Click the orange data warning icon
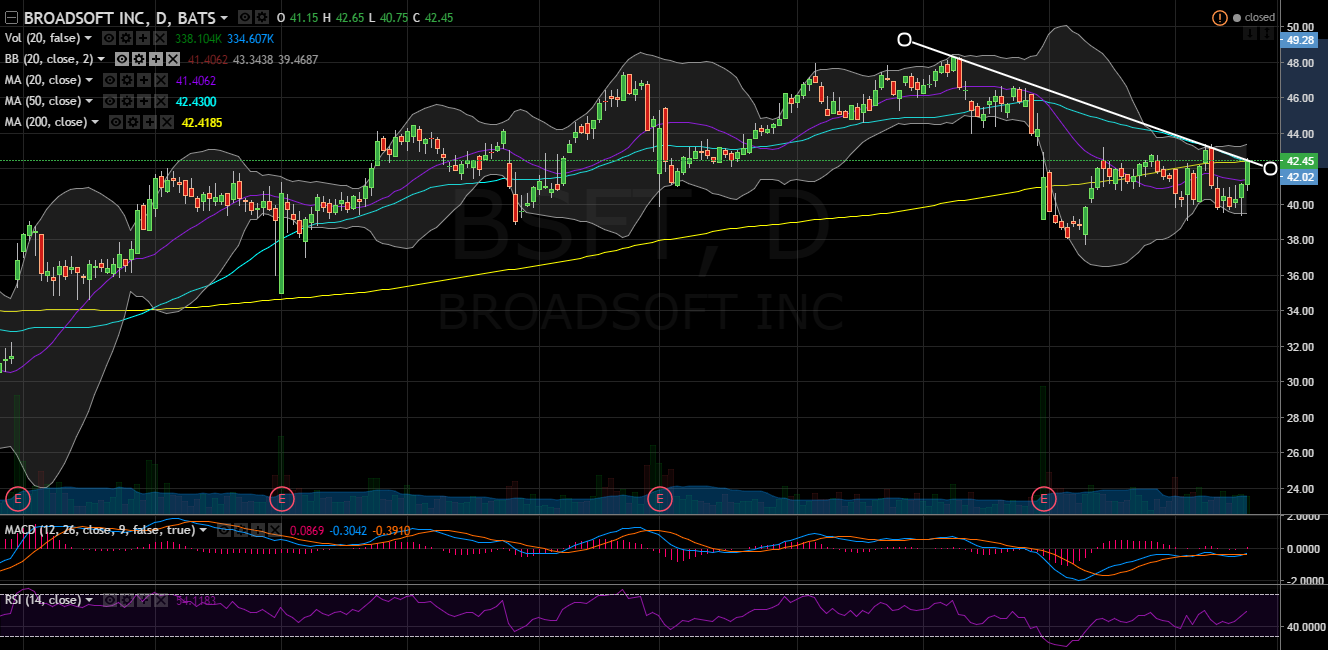Screen dimensions: 1328x650 point(1219,18)
